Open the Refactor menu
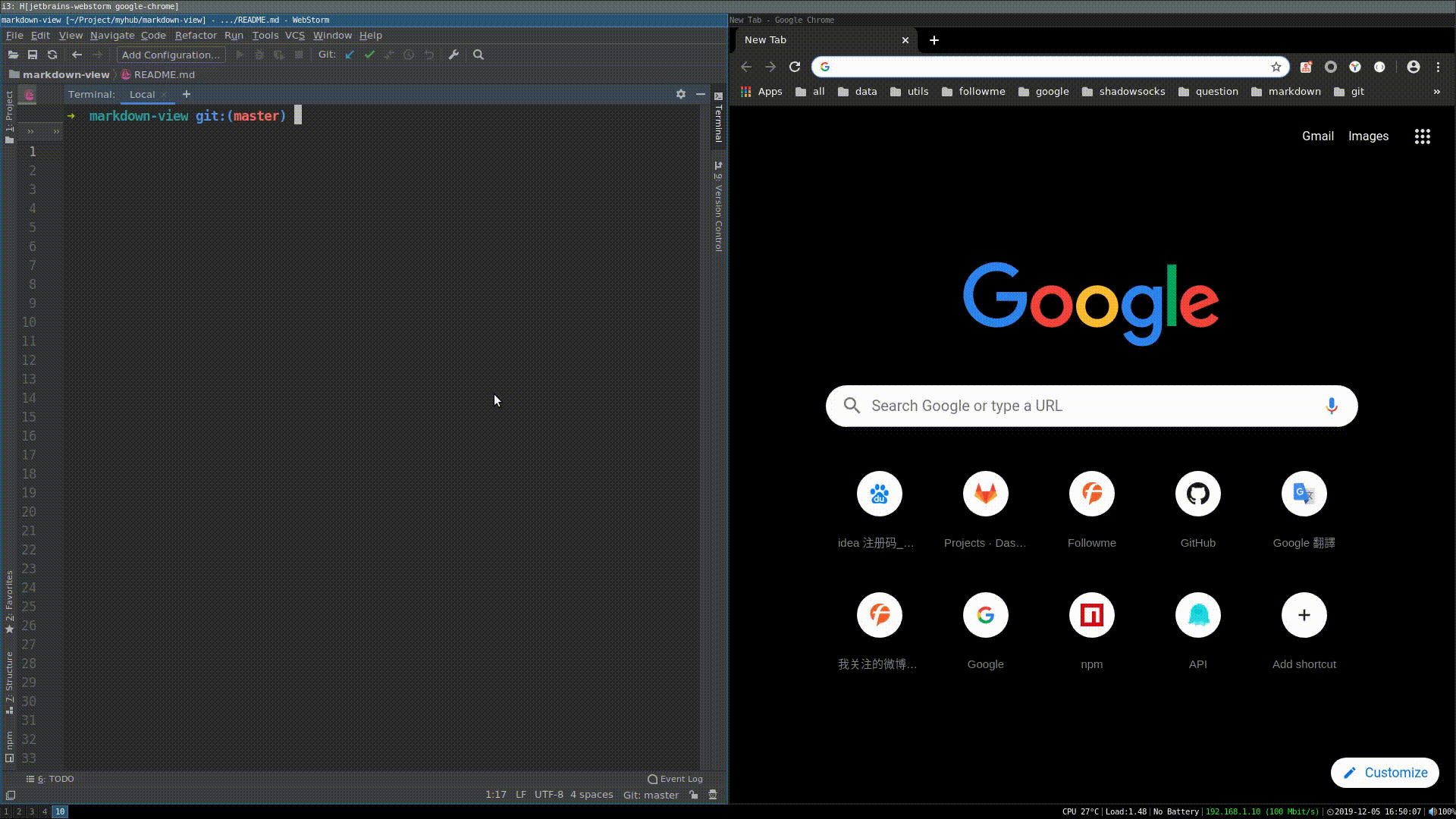 point(196,35)
